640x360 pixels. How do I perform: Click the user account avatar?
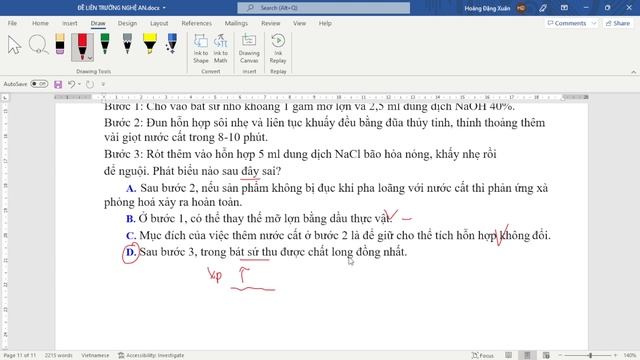pyautogui.click(x=521, y=8)
